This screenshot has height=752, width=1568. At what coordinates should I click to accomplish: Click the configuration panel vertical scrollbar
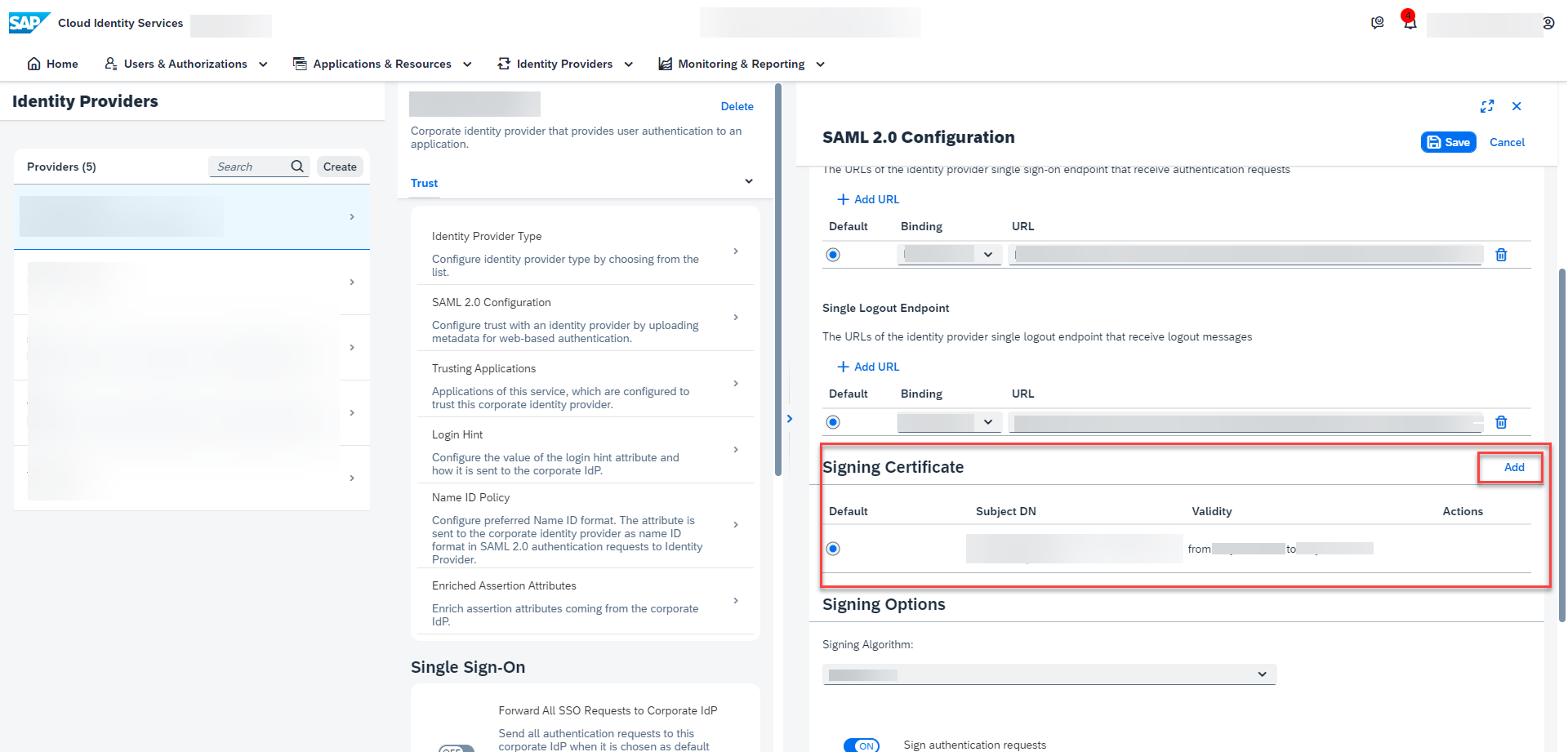1562,445
